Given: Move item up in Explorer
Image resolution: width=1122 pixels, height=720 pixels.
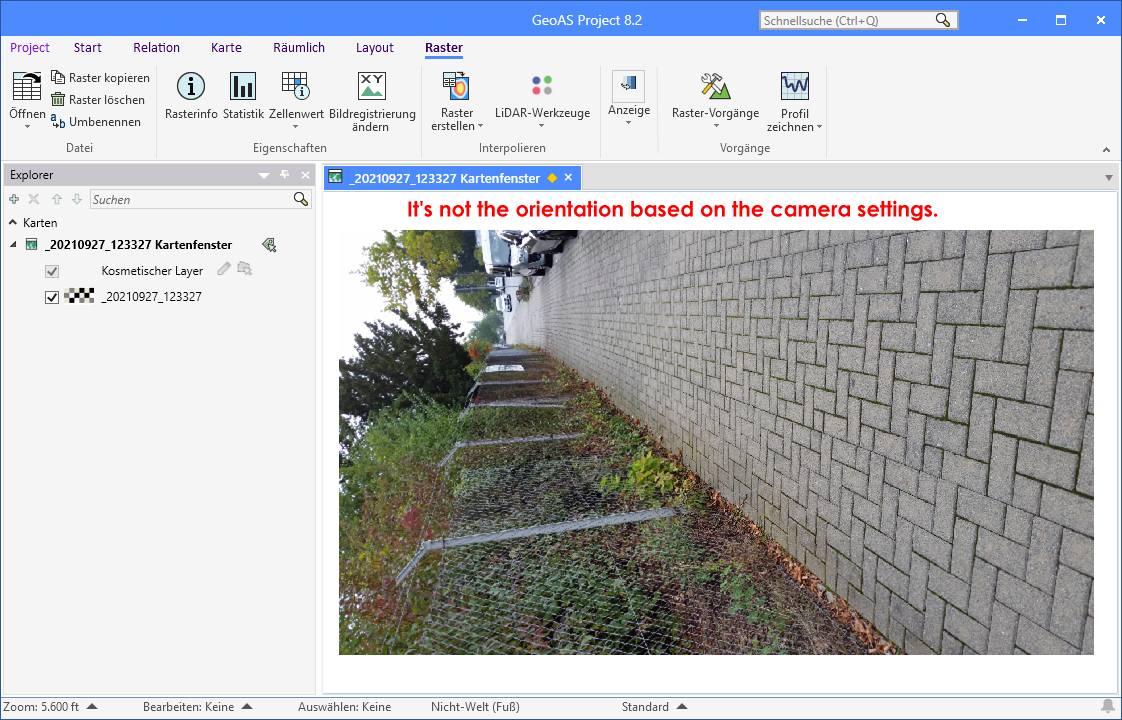Looking at the screenshot, I should pyautogui.click(x=57, y=199).
